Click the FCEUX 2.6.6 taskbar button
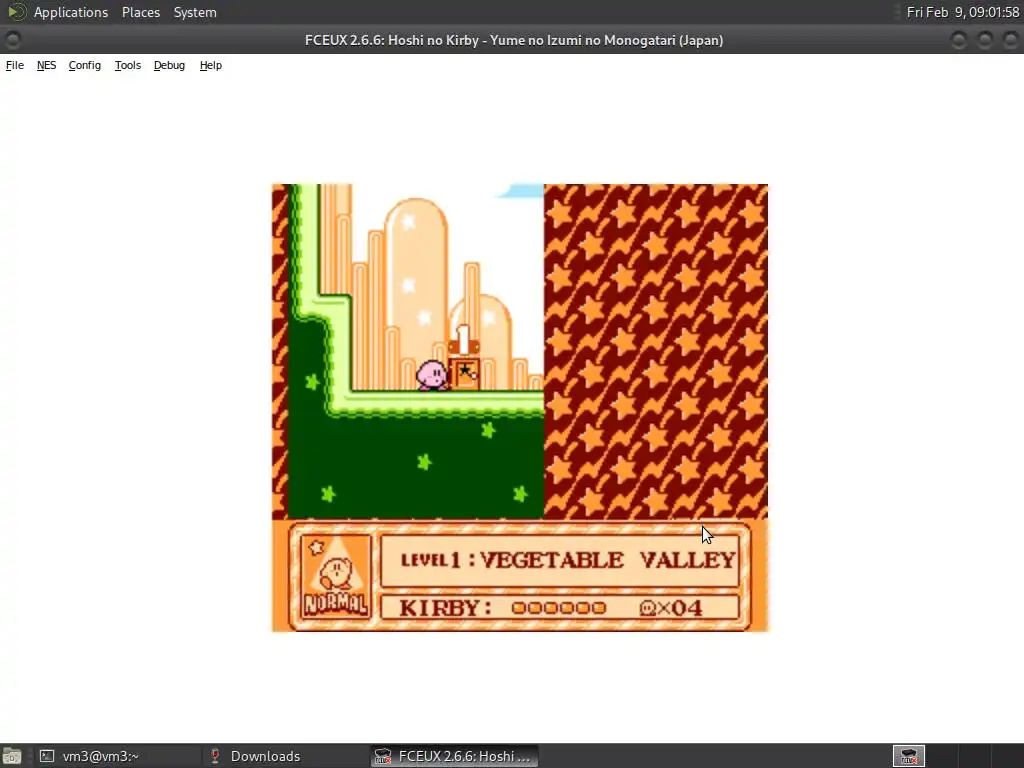The width and height of the screenshot is (1024, 768). pos(455,756)
